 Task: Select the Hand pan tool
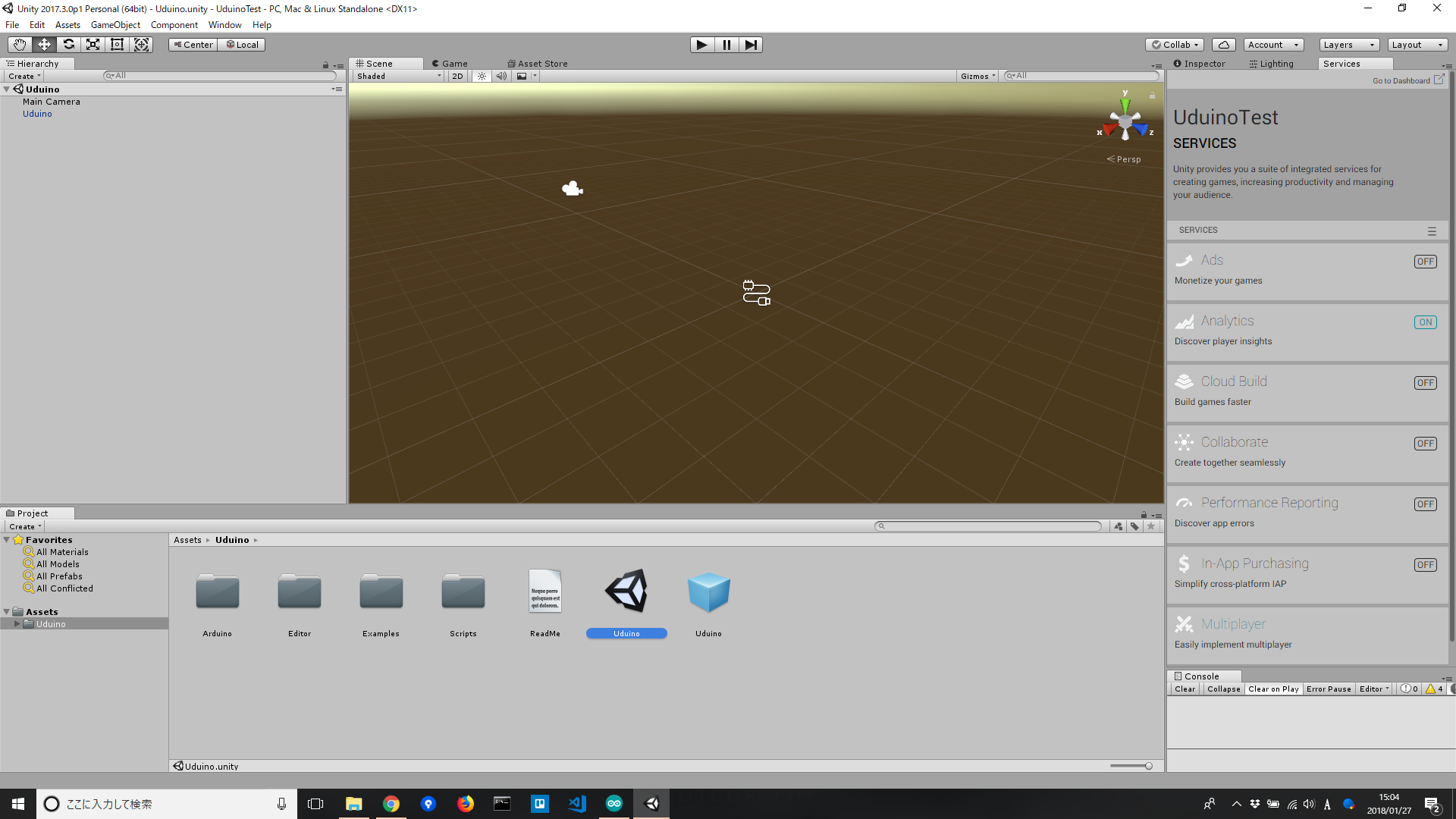[19, 45]
